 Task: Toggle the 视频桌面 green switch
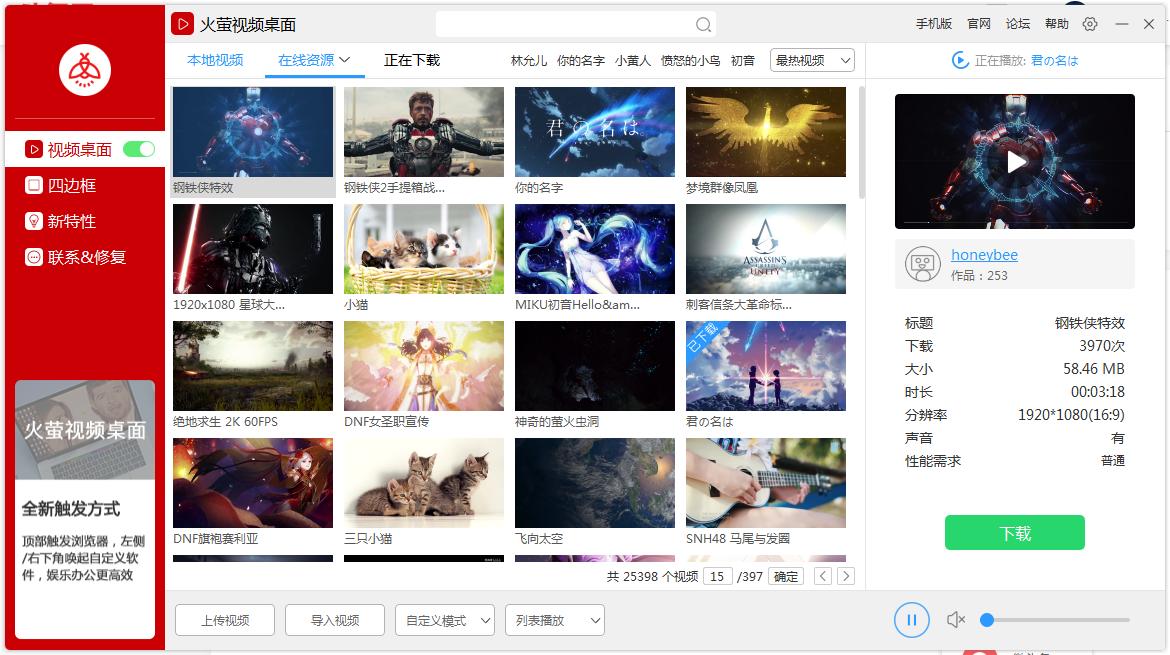[138, 148]
